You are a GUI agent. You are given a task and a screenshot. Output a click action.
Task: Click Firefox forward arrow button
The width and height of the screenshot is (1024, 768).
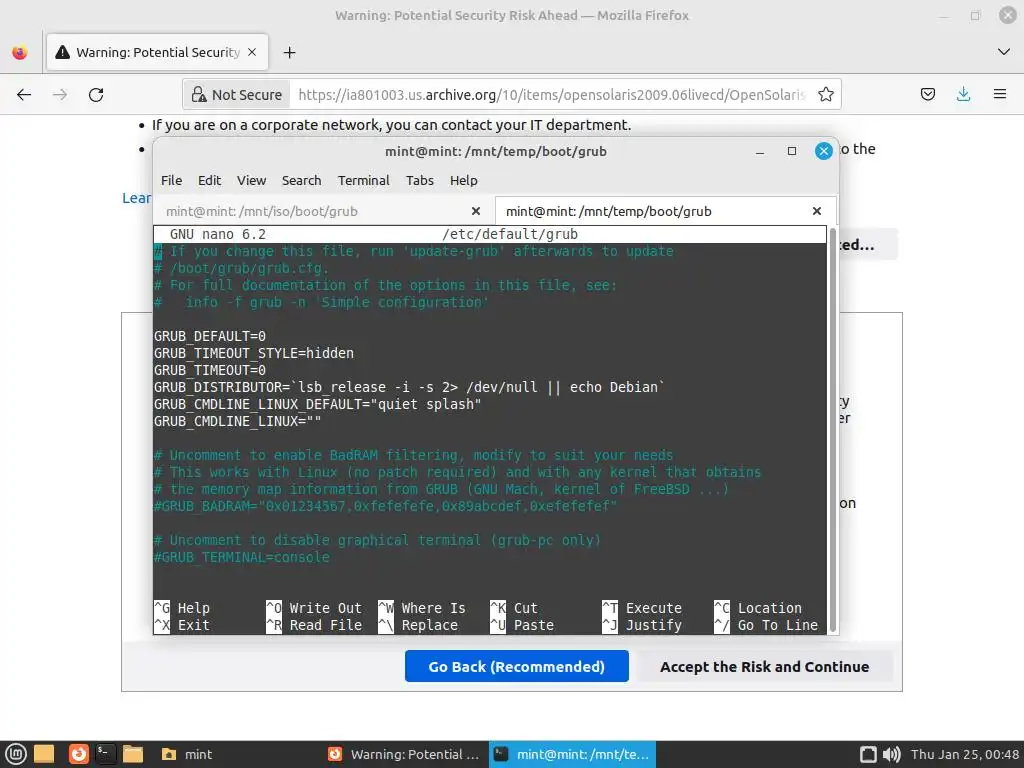60,95
